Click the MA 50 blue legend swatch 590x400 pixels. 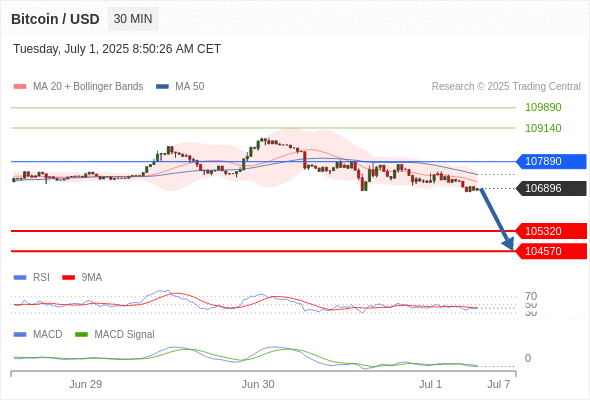pos(162,87)
